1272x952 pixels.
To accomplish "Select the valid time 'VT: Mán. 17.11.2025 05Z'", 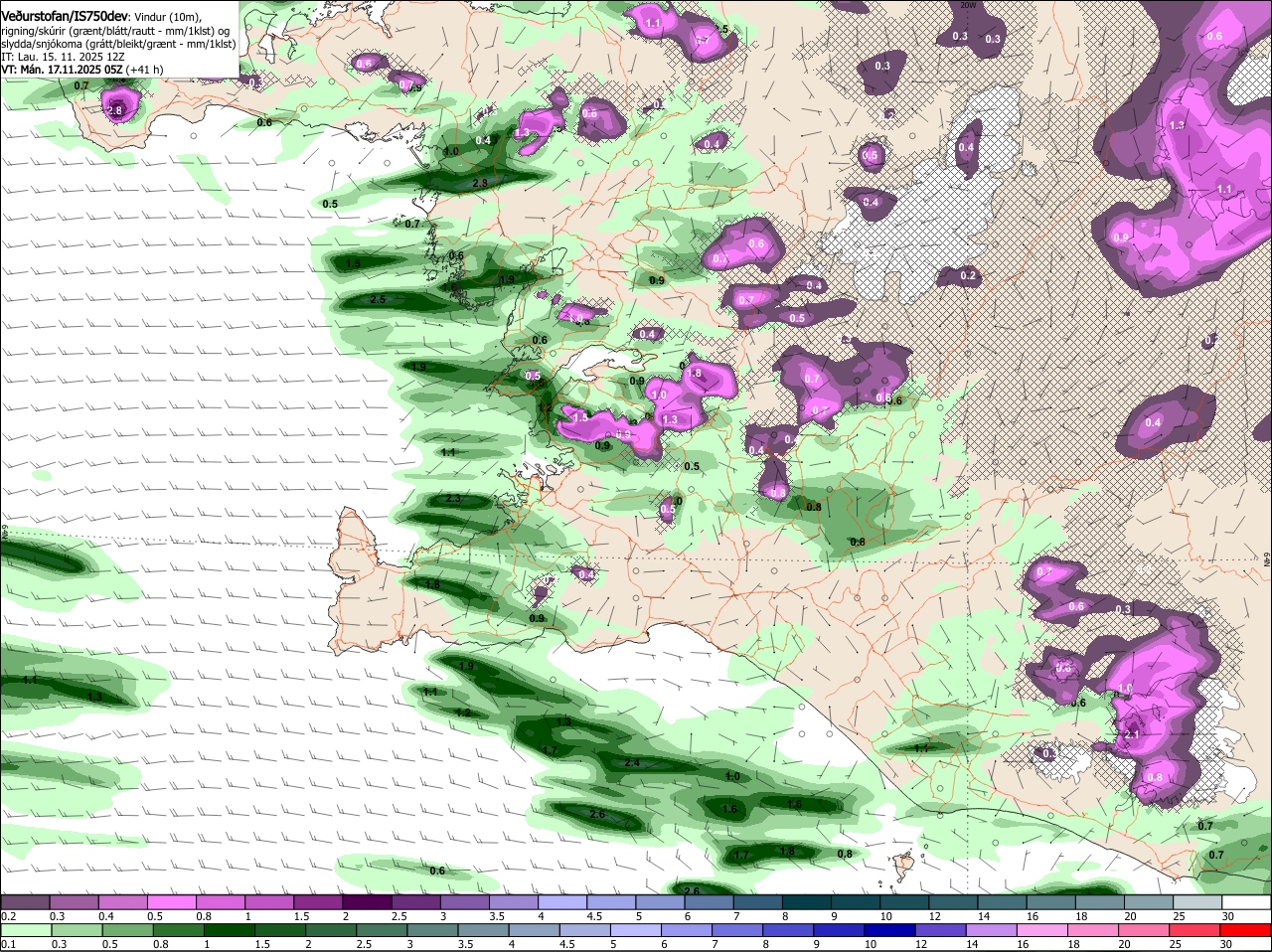I will pos(62,70).
